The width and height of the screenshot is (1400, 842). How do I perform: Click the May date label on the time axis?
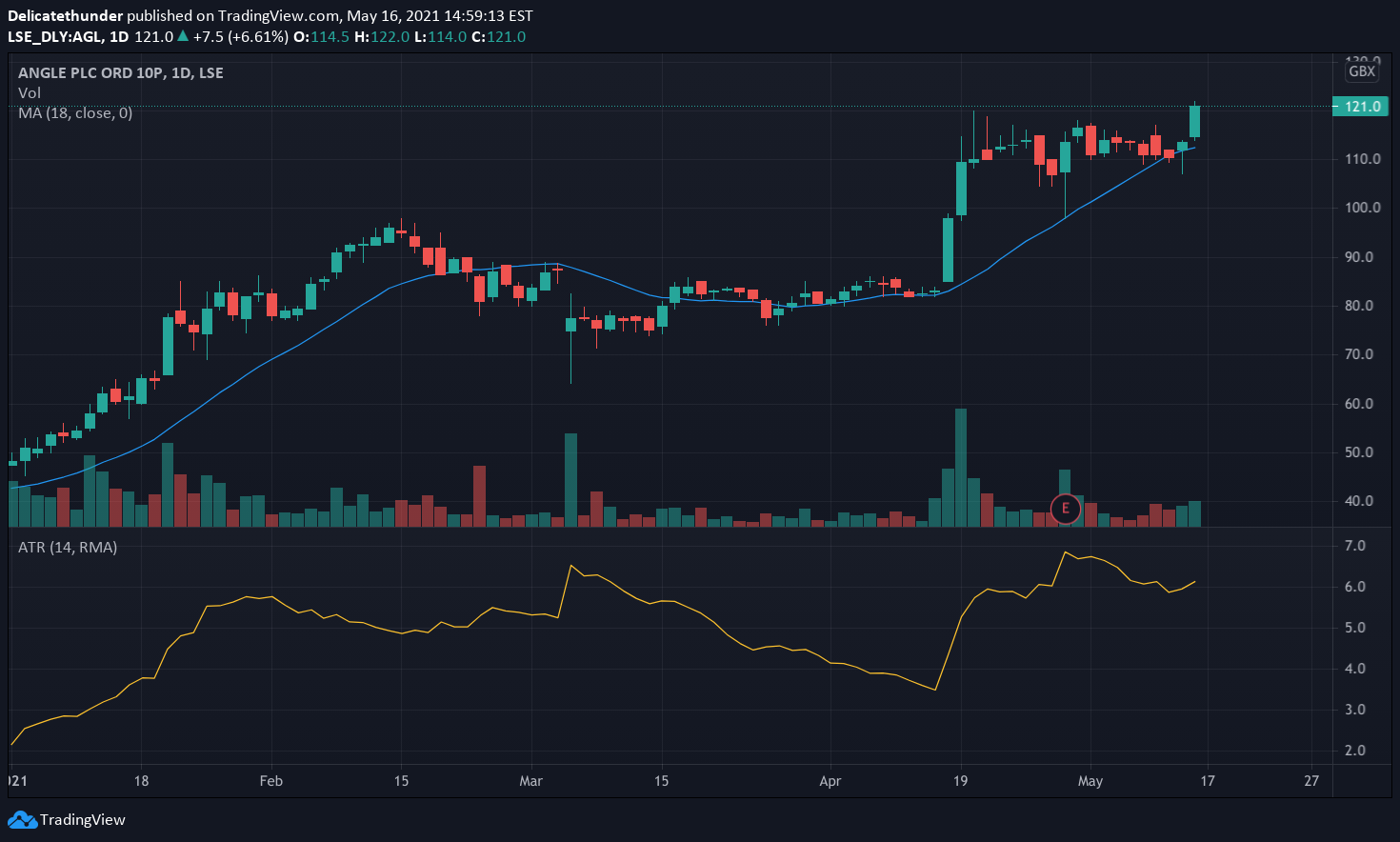1090,781
